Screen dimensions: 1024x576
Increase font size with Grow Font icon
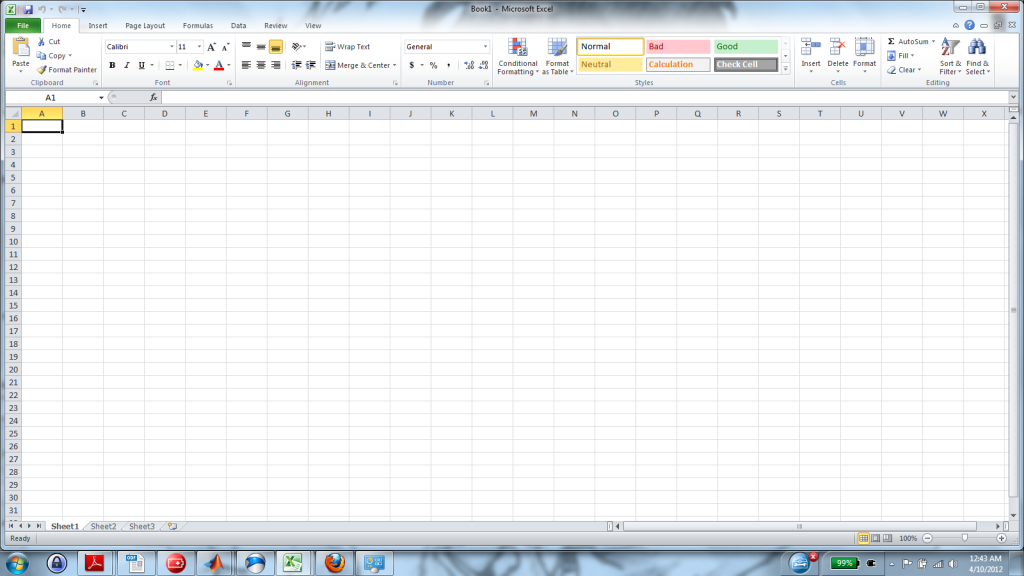(x=211, y=47)
